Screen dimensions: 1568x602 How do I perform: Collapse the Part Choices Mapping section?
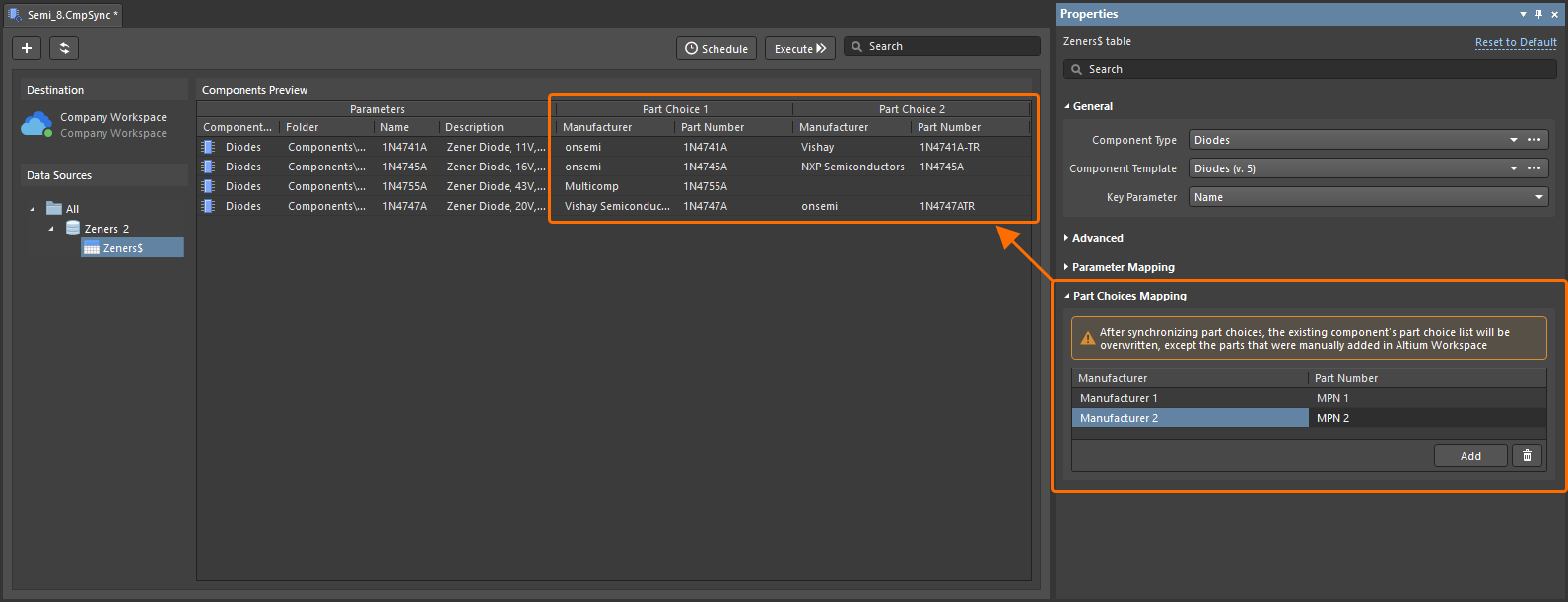click(x=1128, y=296)
